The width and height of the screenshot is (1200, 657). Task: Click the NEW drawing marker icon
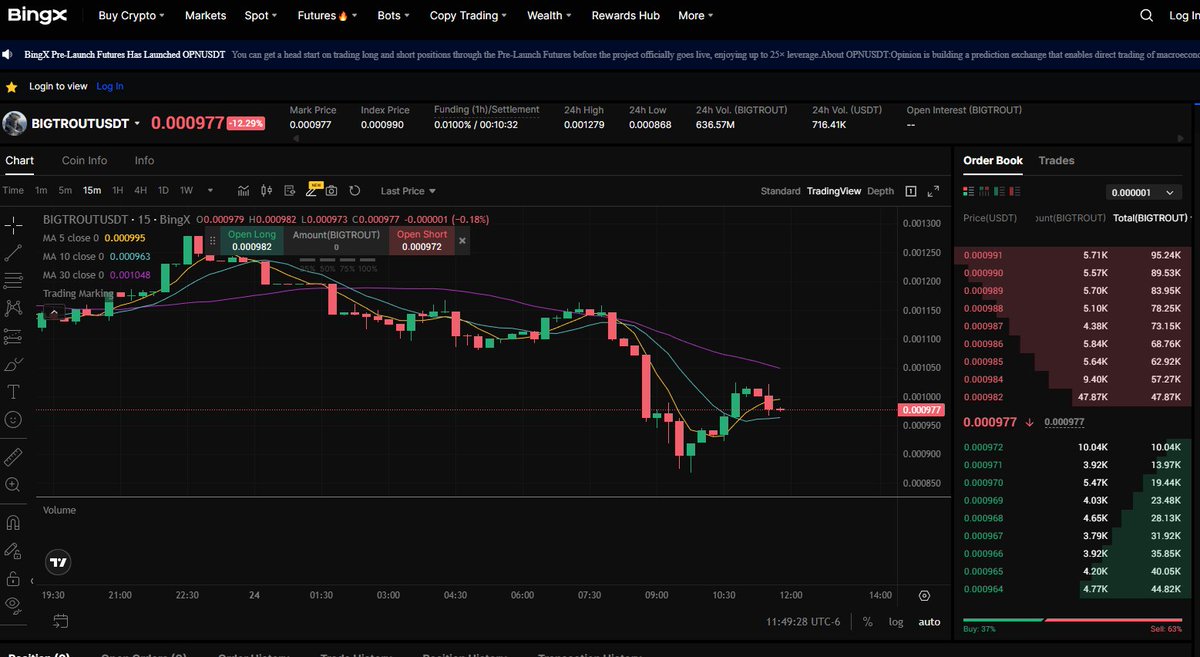click(x=312, y=190)
